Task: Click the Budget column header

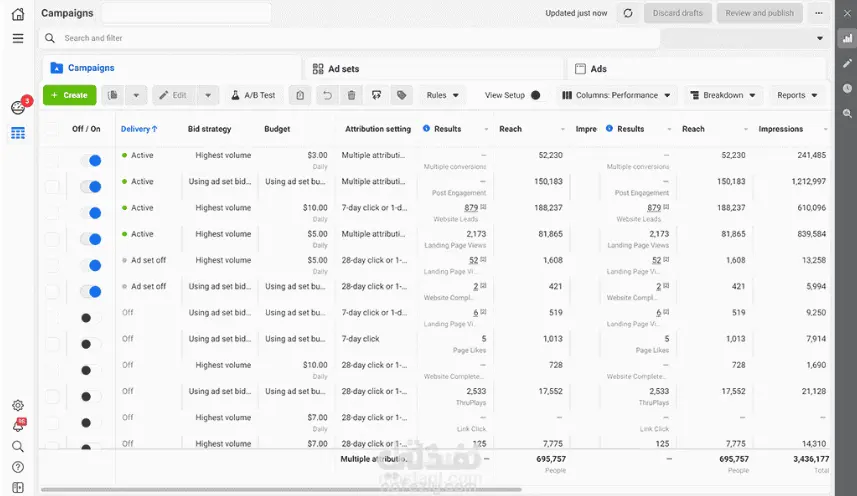Action: (x=277, y=129)
